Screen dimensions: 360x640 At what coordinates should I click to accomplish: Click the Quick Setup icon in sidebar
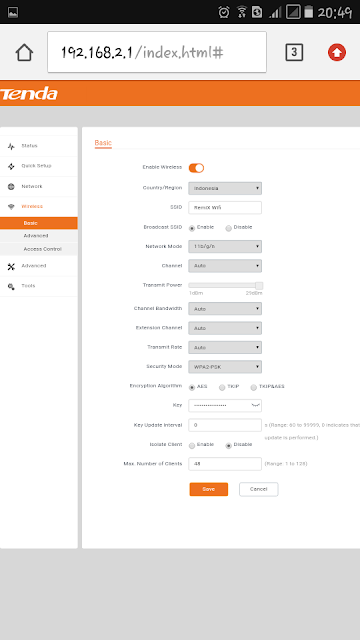(x=11, y=166)
